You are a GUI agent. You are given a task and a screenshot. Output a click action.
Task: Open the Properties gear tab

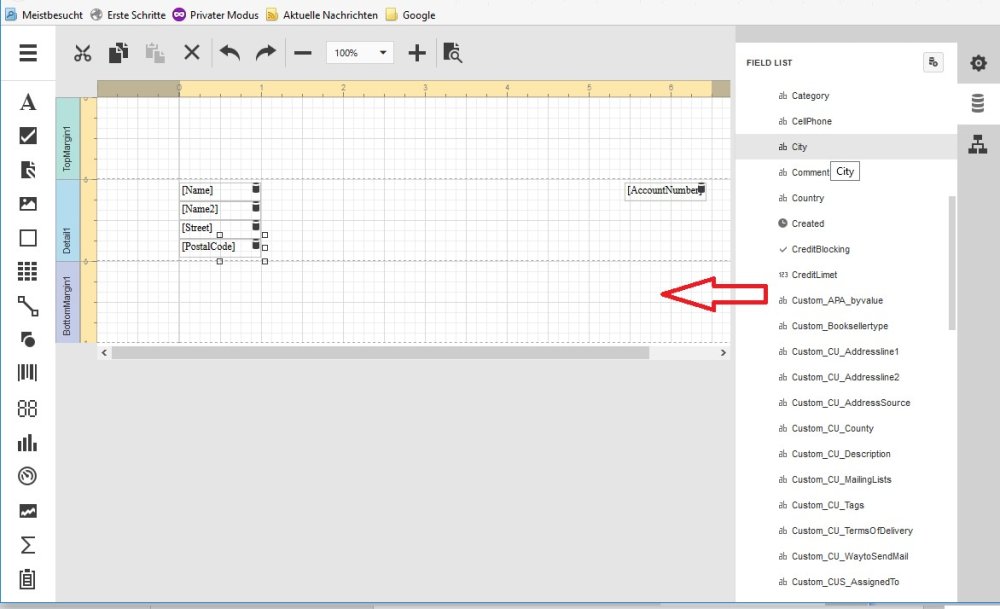[978, 63]
